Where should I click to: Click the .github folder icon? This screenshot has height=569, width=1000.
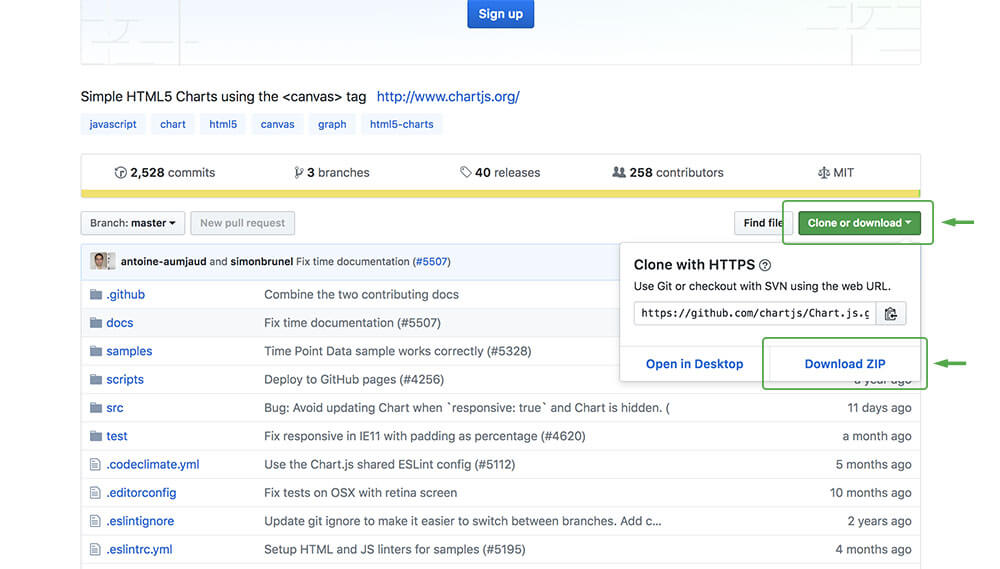[96, 295]
